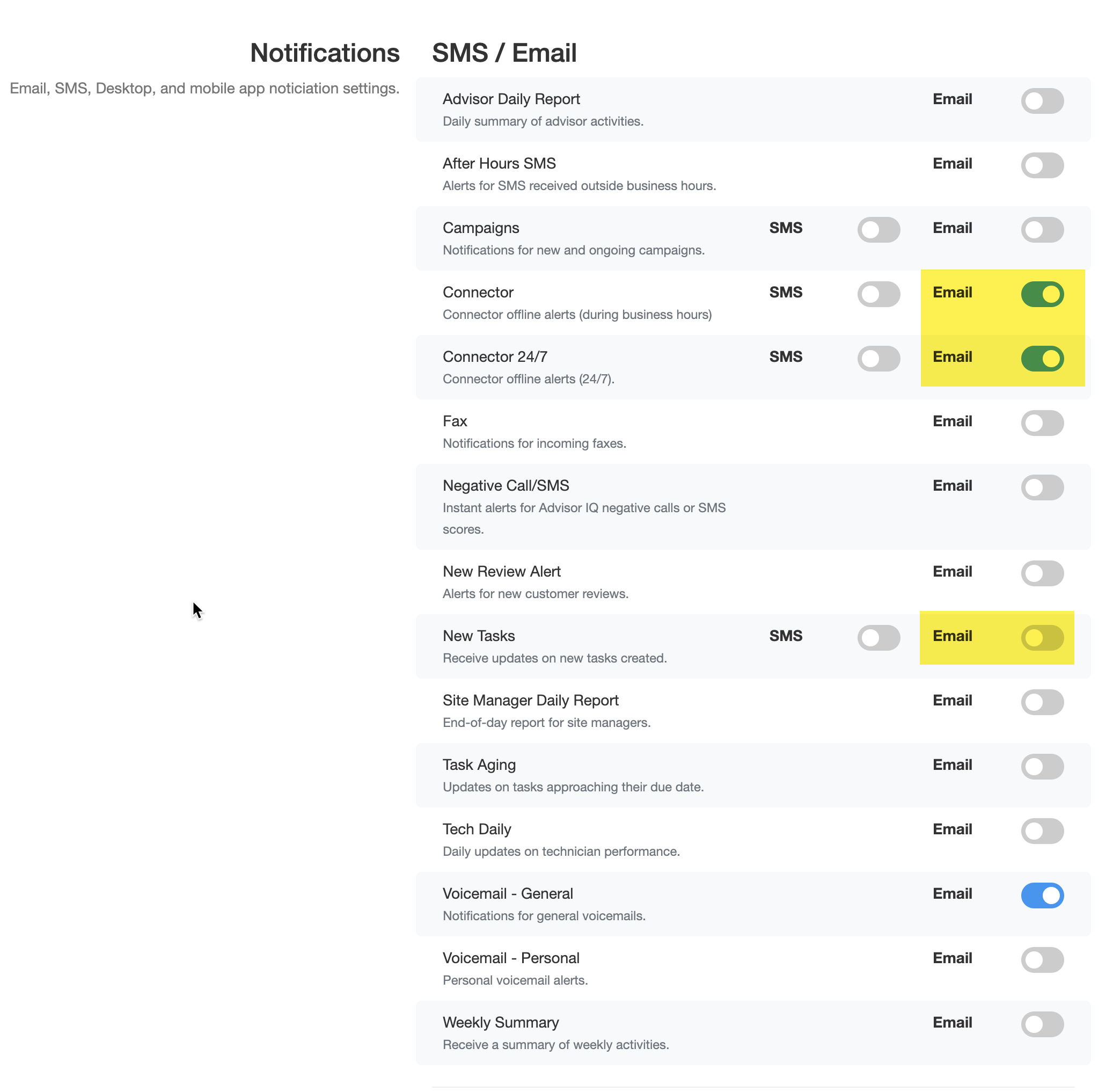The height and width of the screenshot is (1092, 1113).
Task: Toggle Negative Call/SMS email alerts
Action: pyautogui.click(x=1042, y=487)
